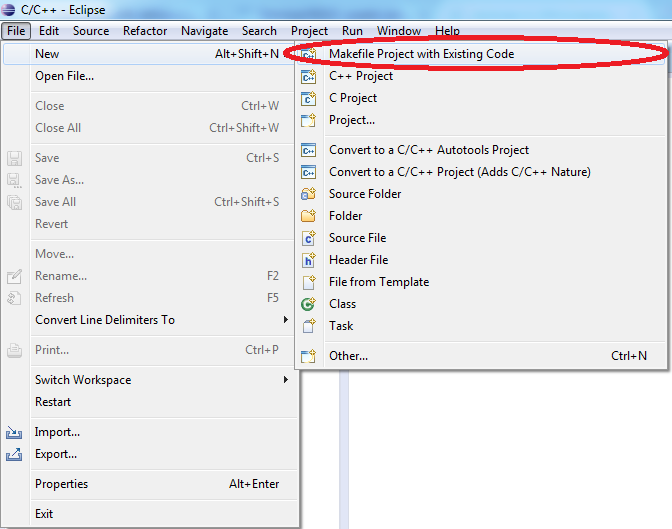Click the green Class icon

click(x=310, y=304)
